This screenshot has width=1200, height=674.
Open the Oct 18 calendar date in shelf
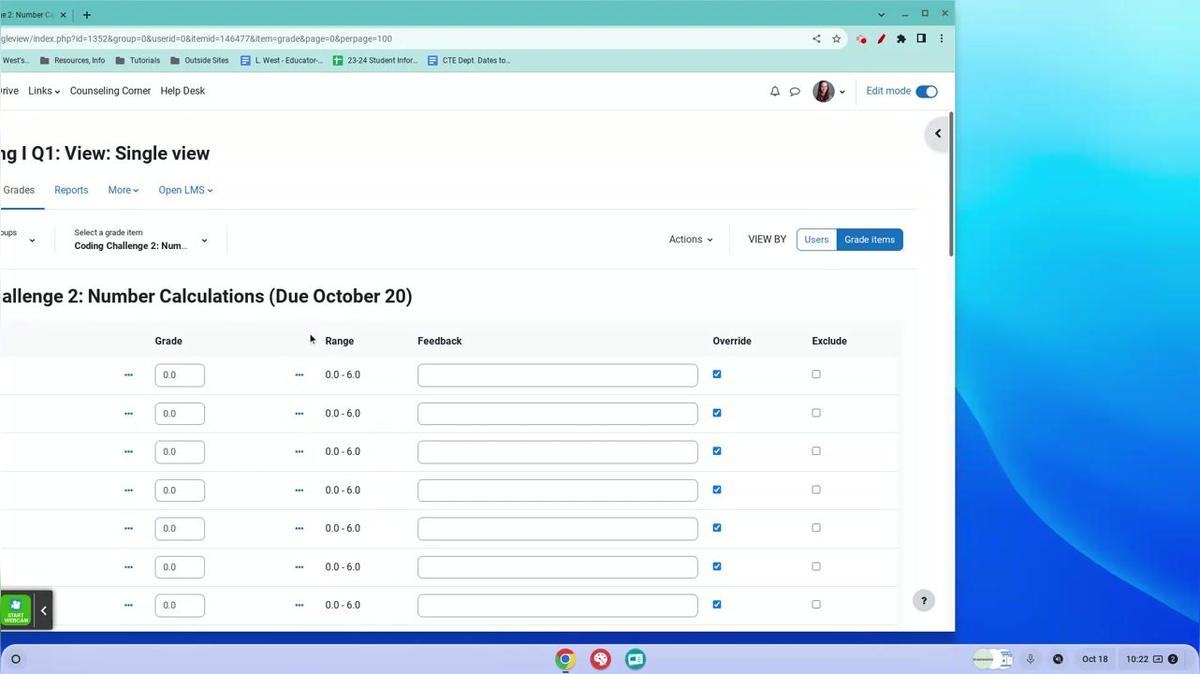coord(1095,659)
